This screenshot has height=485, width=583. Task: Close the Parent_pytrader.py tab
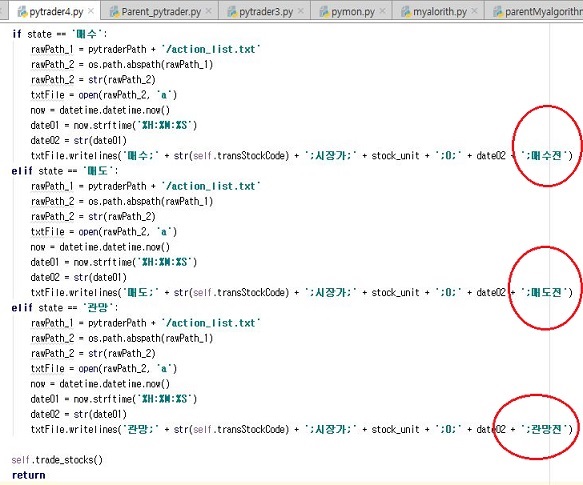(209, 12)
